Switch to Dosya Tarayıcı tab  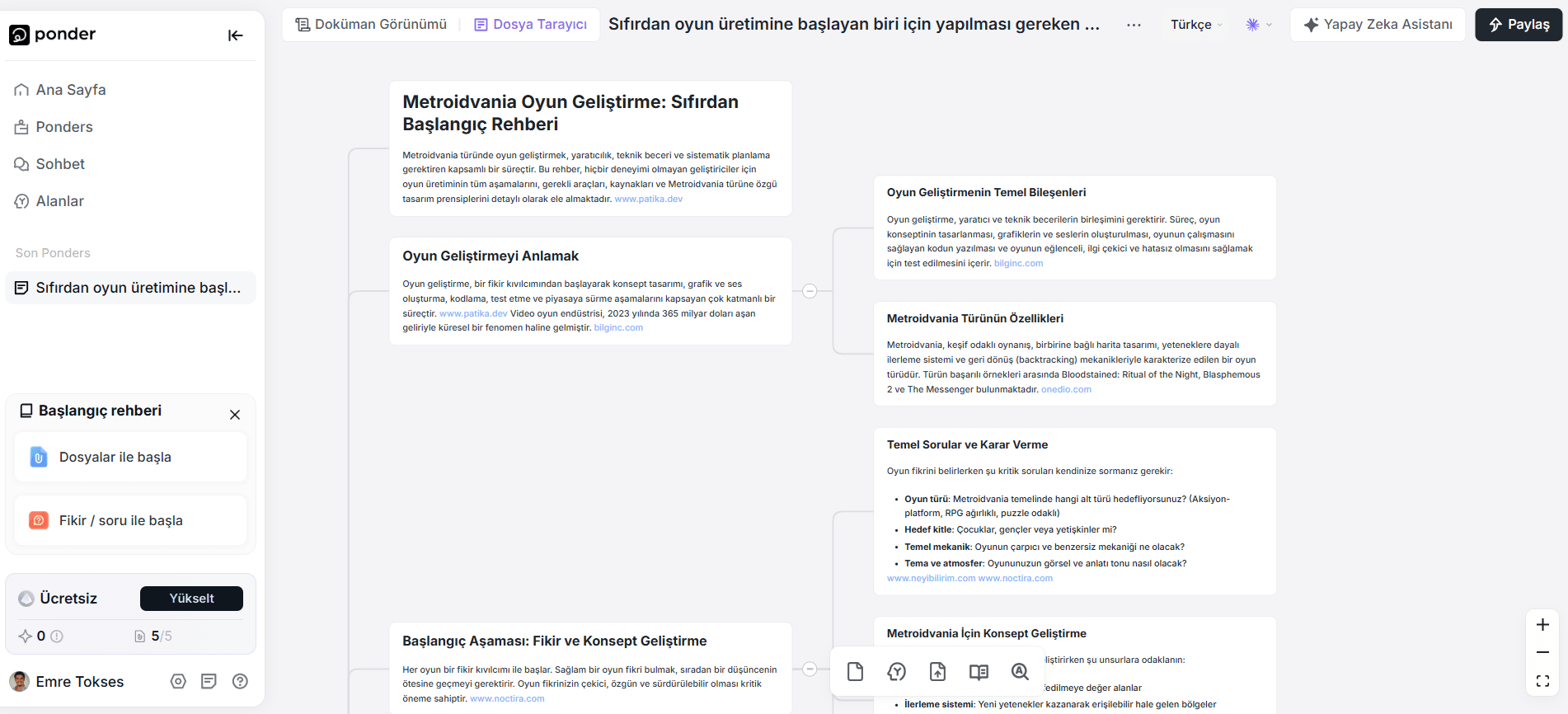pyautogui.click(x=531, y=25)
